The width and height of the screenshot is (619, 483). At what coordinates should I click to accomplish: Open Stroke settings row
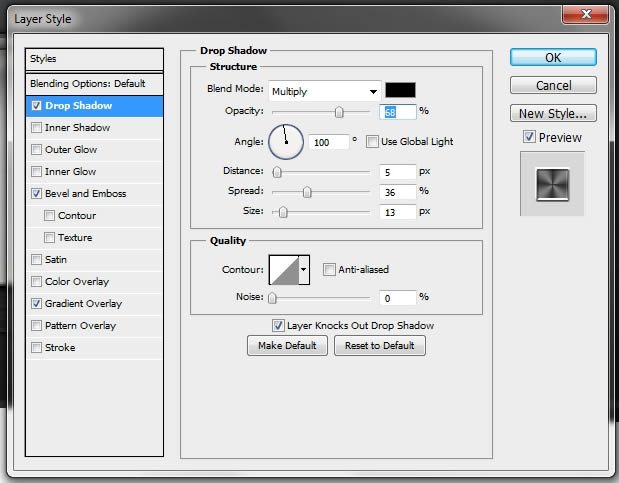point(94,348)
